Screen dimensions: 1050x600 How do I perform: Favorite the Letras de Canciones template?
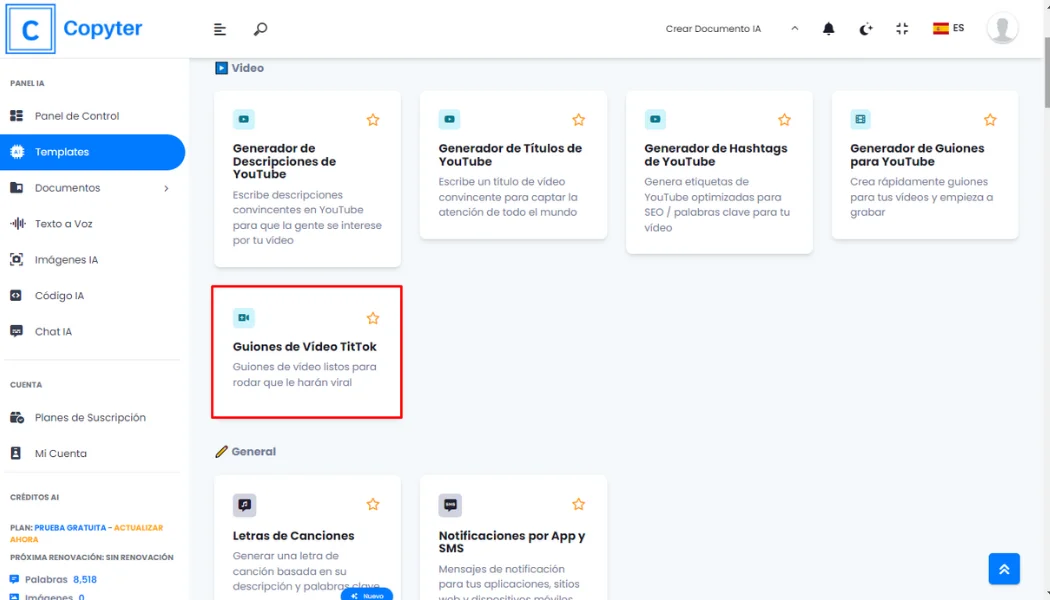373,504
